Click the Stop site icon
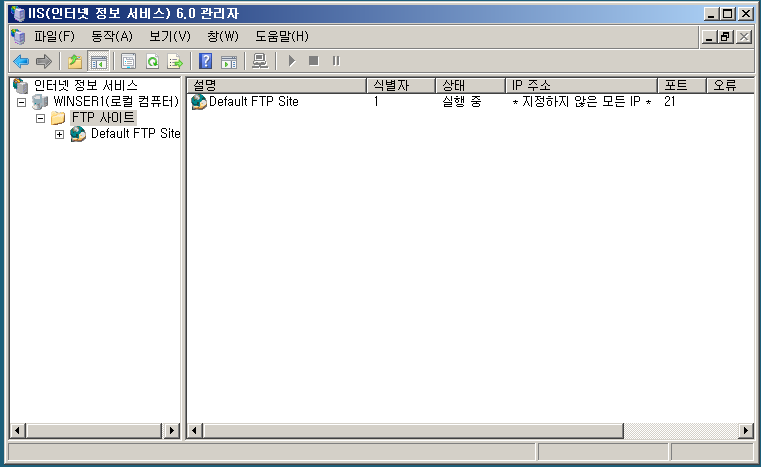This screenshot has height=467, width=761. [x=314, y=61]
